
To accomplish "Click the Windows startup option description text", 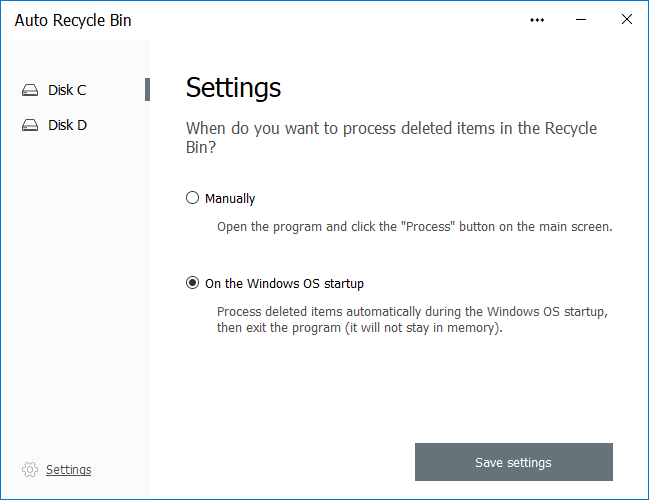I will [x=412, y=320].
